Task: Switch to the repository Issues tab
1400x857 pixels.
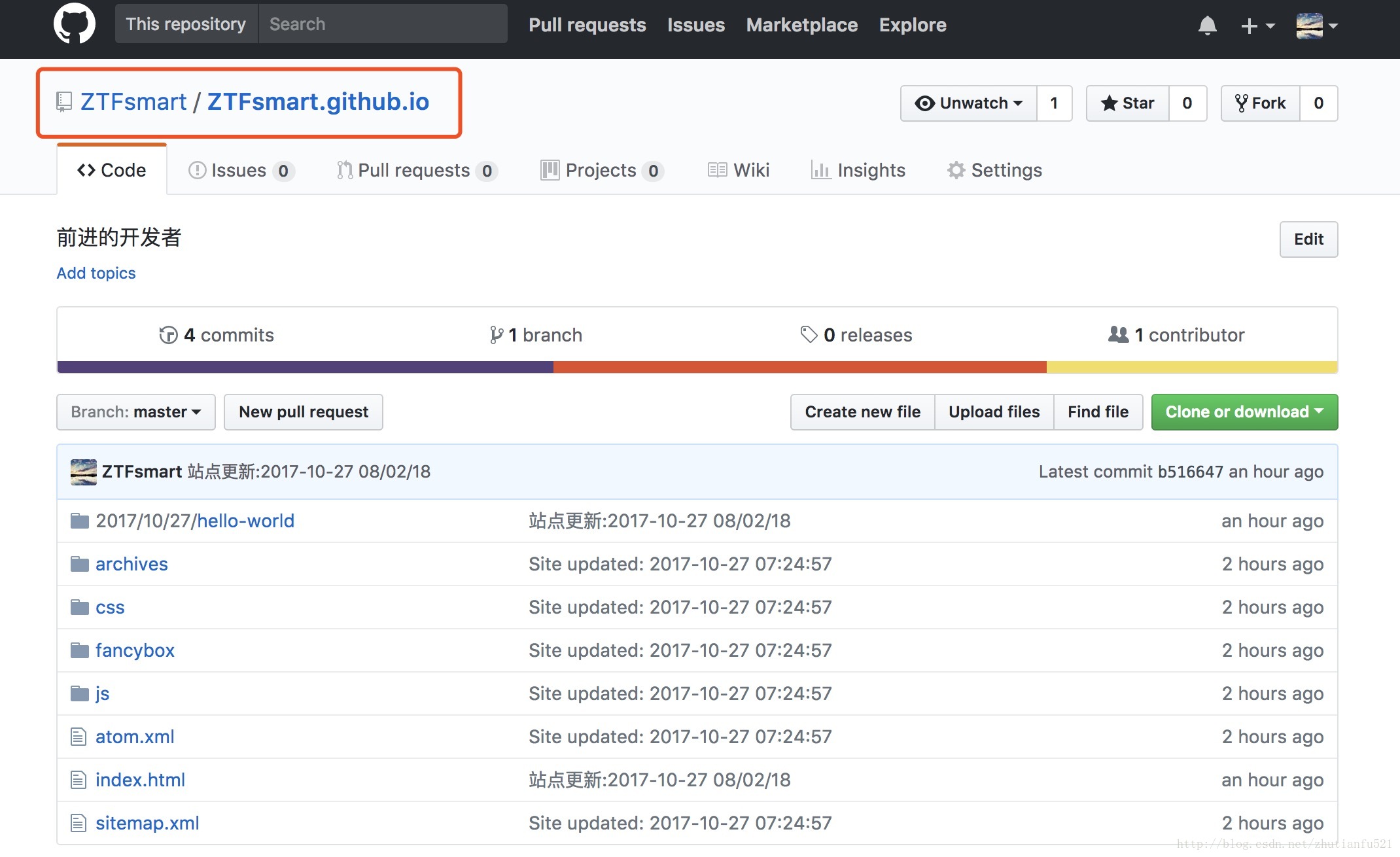Action: point(241,170)
